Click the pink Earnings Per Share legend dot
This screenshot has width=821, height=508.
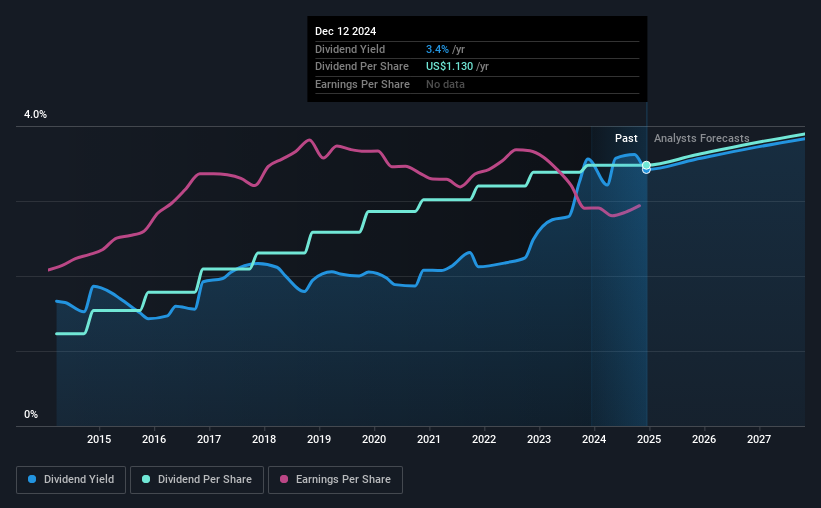click(x=284, y=479)
